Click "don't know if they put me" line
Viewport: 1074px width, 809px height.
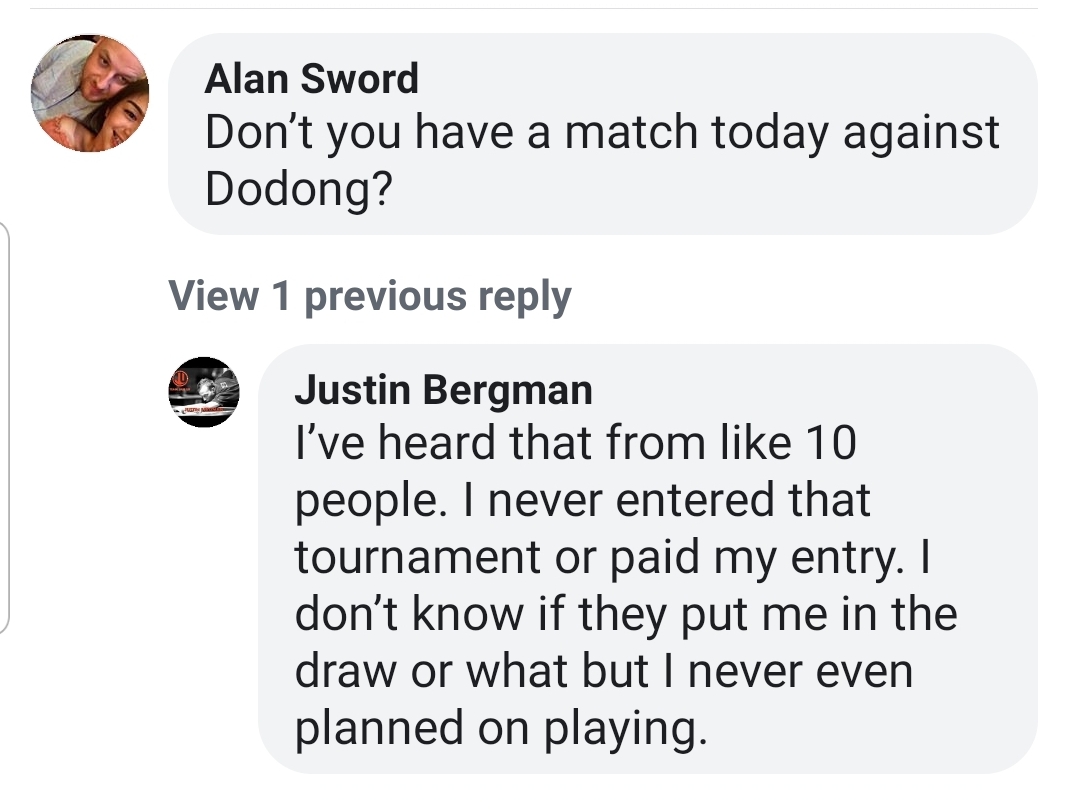click(625, 615)
